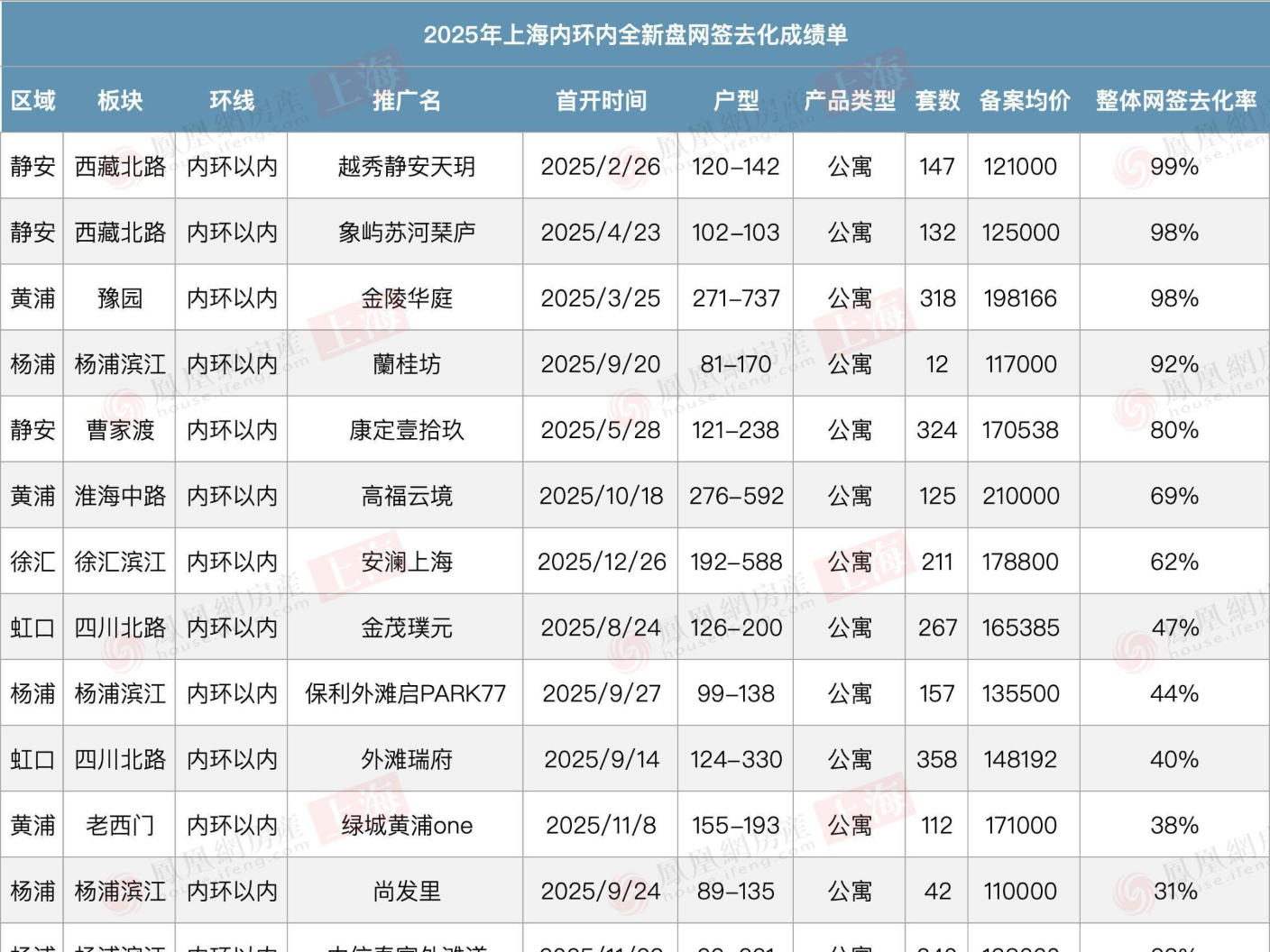Click the 套数 column header

coord(937,101)
